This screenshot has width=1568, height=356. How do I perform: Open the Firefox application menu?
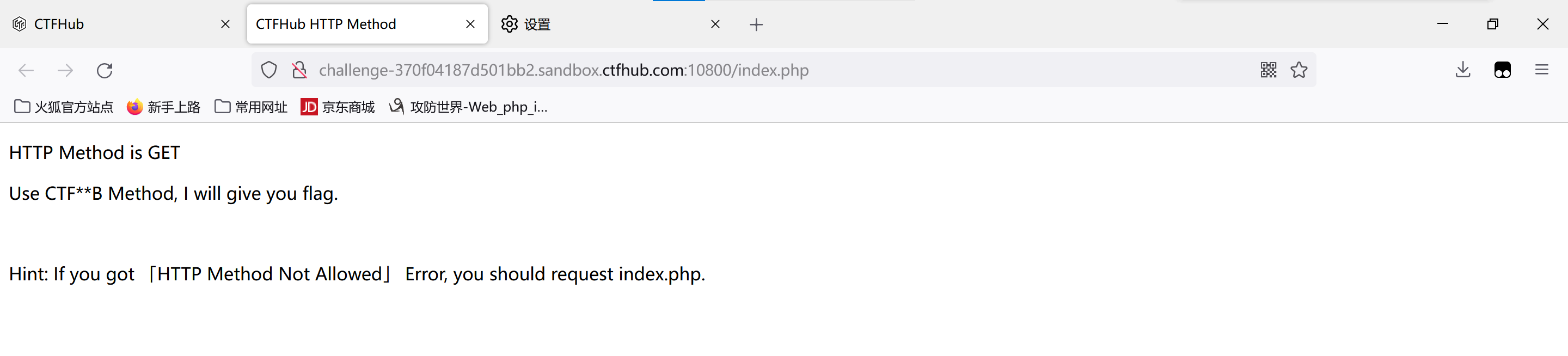(x=1542, y=70)
